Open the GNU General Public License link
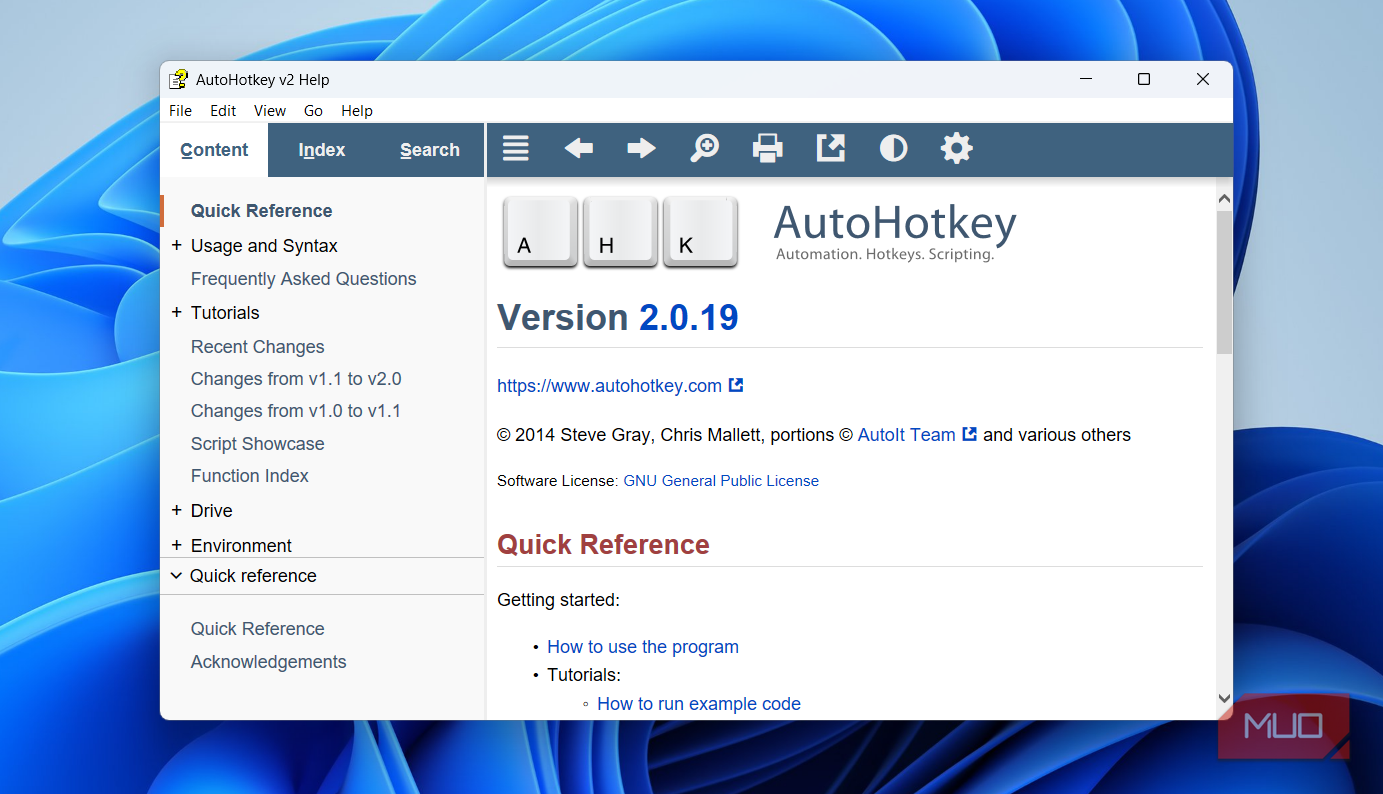 coord(721,481)
